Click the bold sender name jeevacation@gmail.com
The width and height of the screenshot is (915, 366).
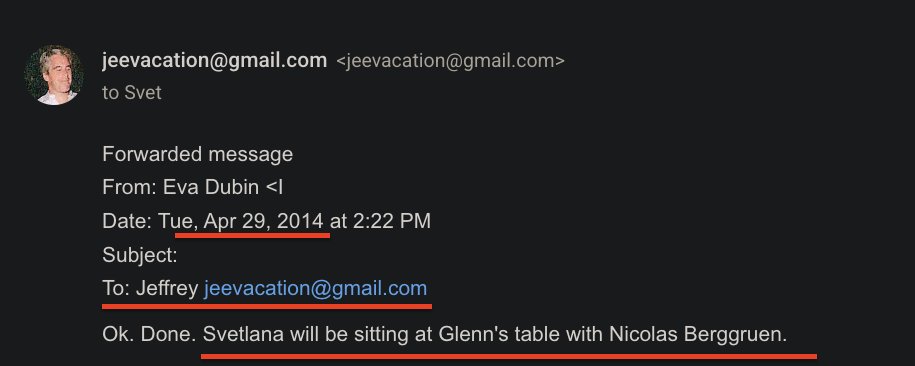[x=214, y=61]
